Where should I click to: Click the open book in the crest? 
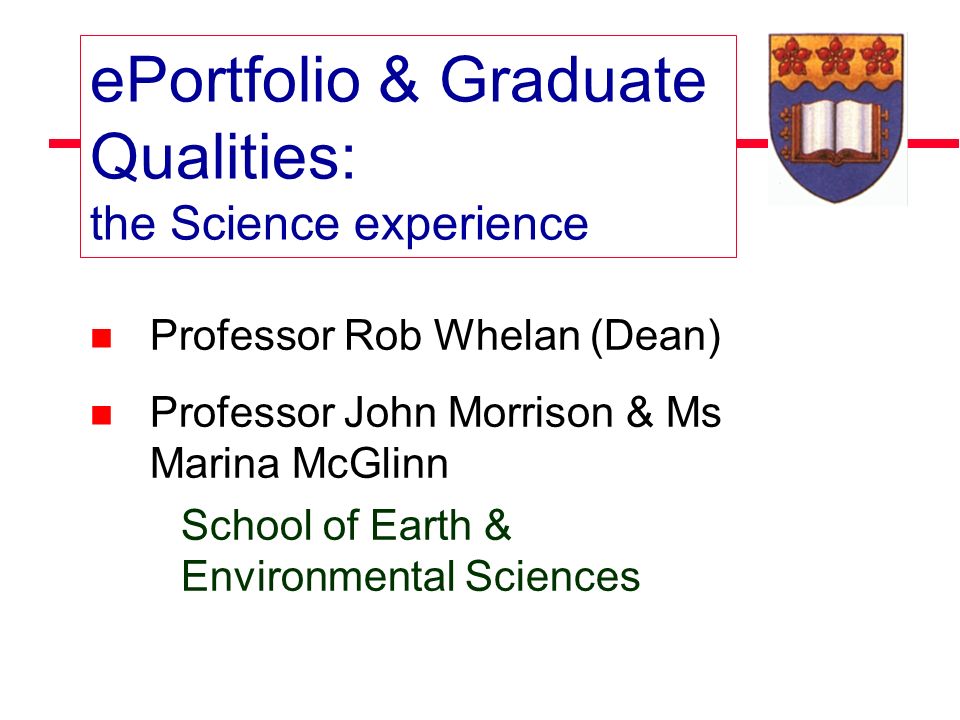pos(836,133)
